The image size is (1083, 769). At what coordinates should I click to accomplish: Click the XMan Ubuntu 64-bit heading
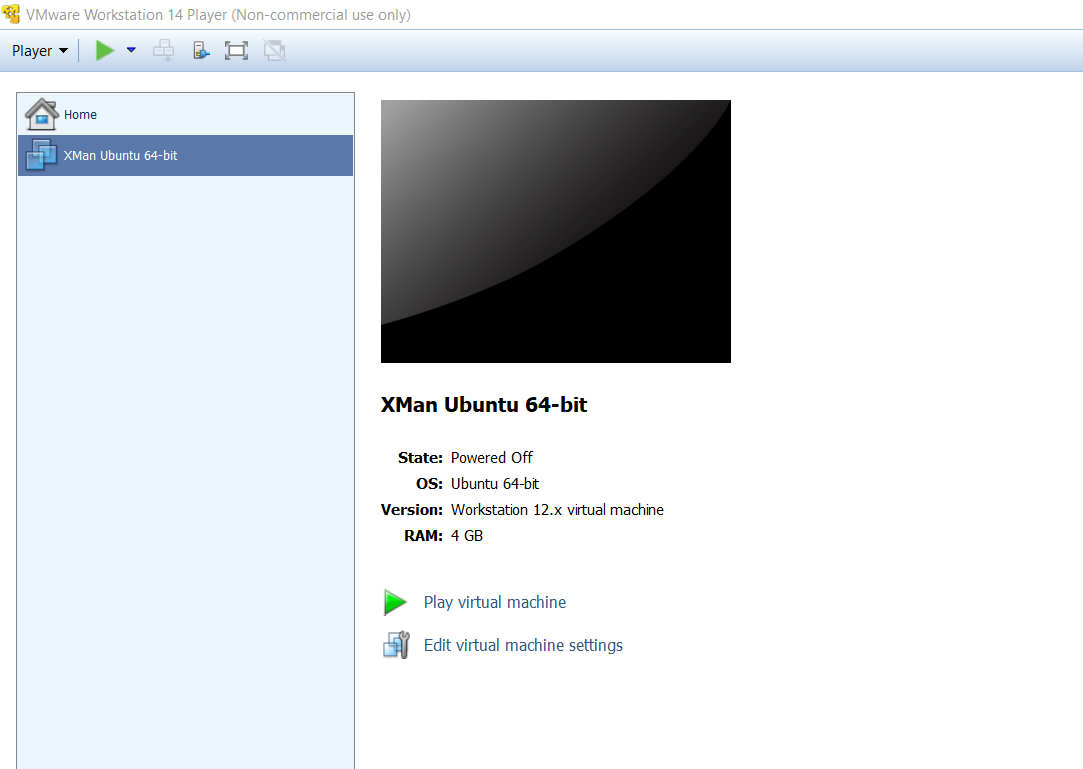[x=483, y=405]
